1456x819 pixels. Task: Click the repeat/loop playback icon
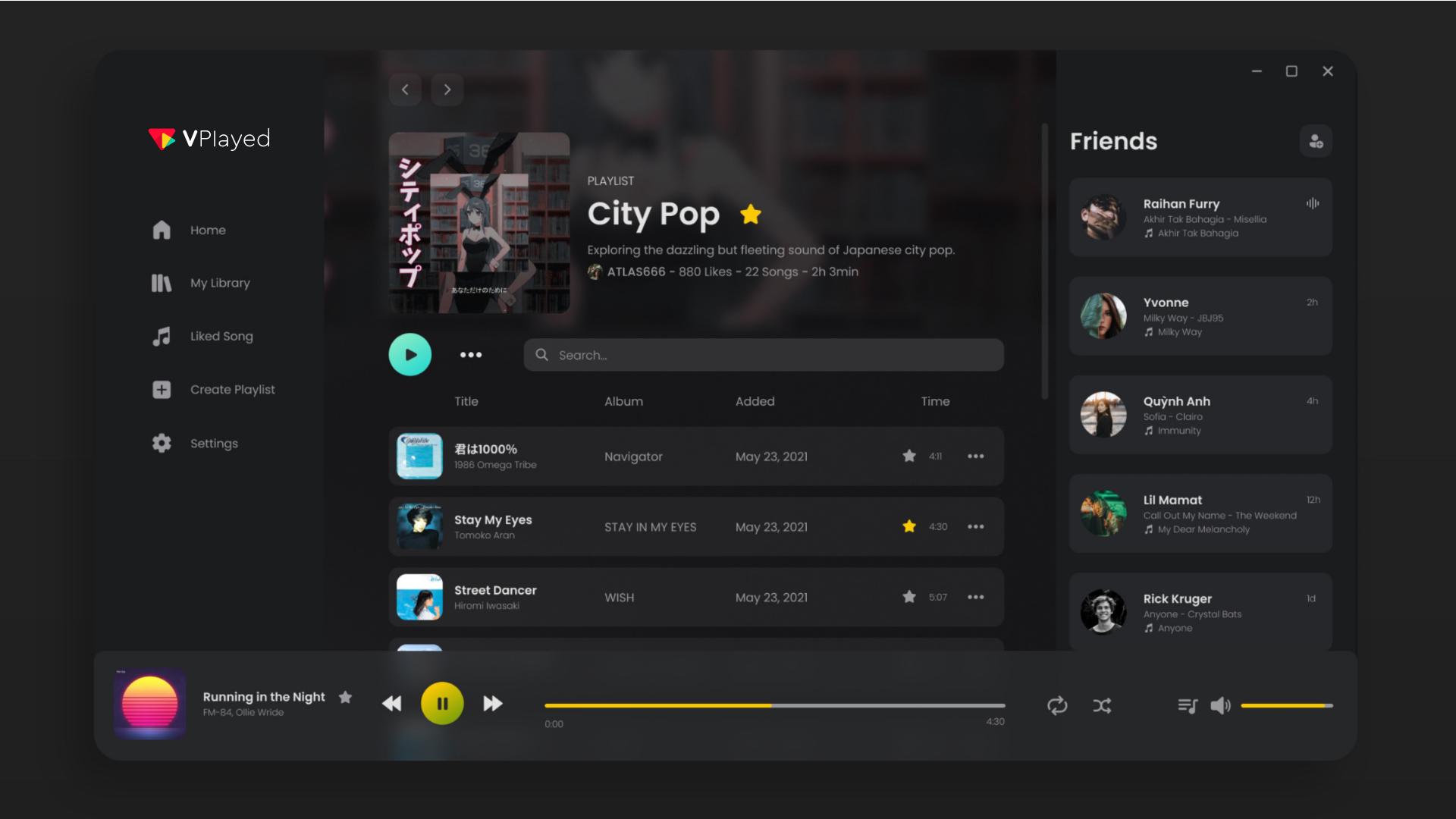click(x=1057, y=704)
